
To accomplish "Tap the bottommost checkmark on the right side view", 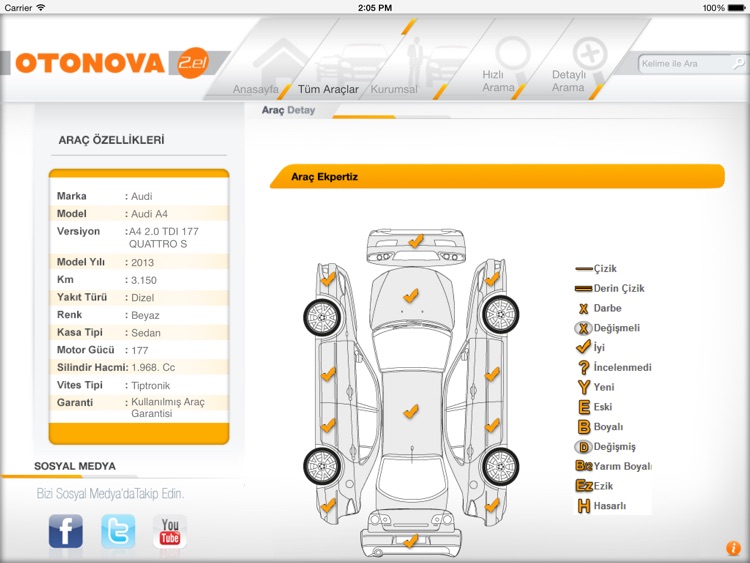I will [x=492, y=505].
